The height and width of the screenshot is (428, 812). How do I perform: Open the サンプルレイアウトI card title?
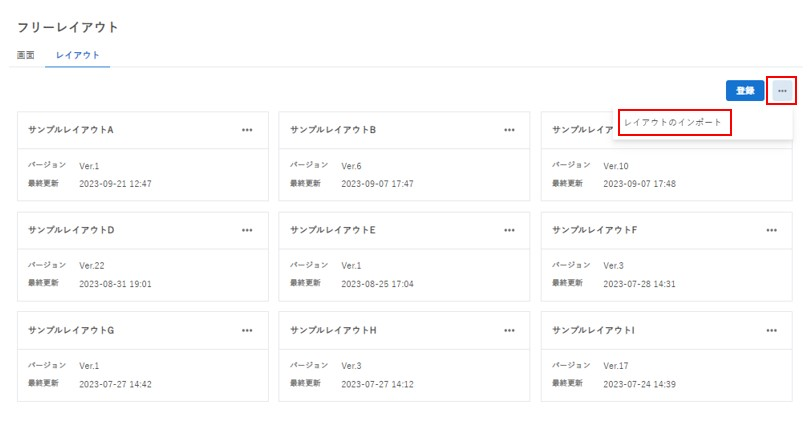[593, 330]
